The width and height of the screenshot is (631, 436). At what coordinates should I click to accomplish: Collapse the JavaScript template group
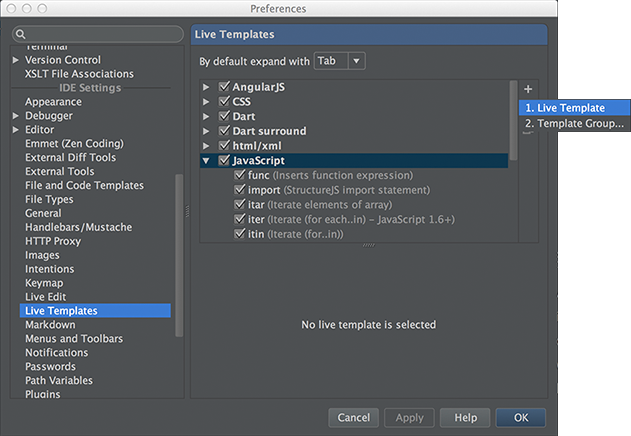point(206,161)
